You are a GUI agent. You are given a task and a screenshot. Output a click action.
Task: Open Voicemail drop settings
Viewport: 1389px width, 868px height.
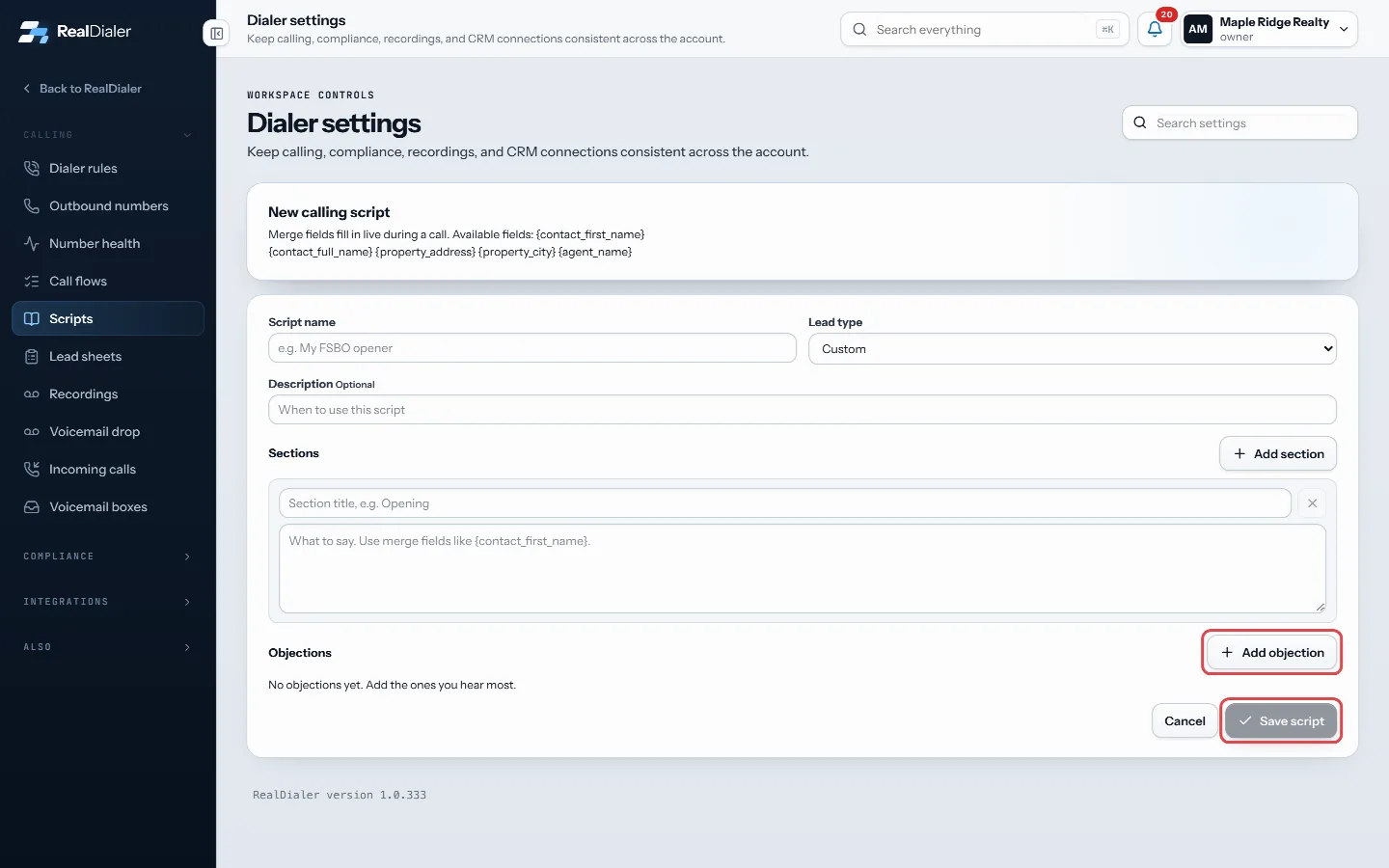[108, 431]
